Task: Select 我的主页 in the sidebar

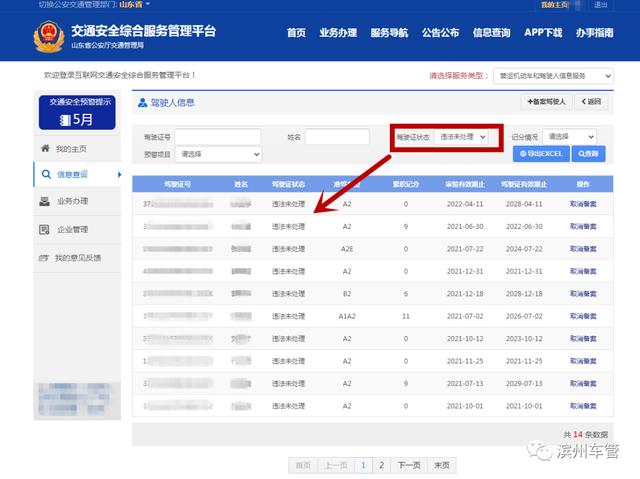Action: click(77, 149)
